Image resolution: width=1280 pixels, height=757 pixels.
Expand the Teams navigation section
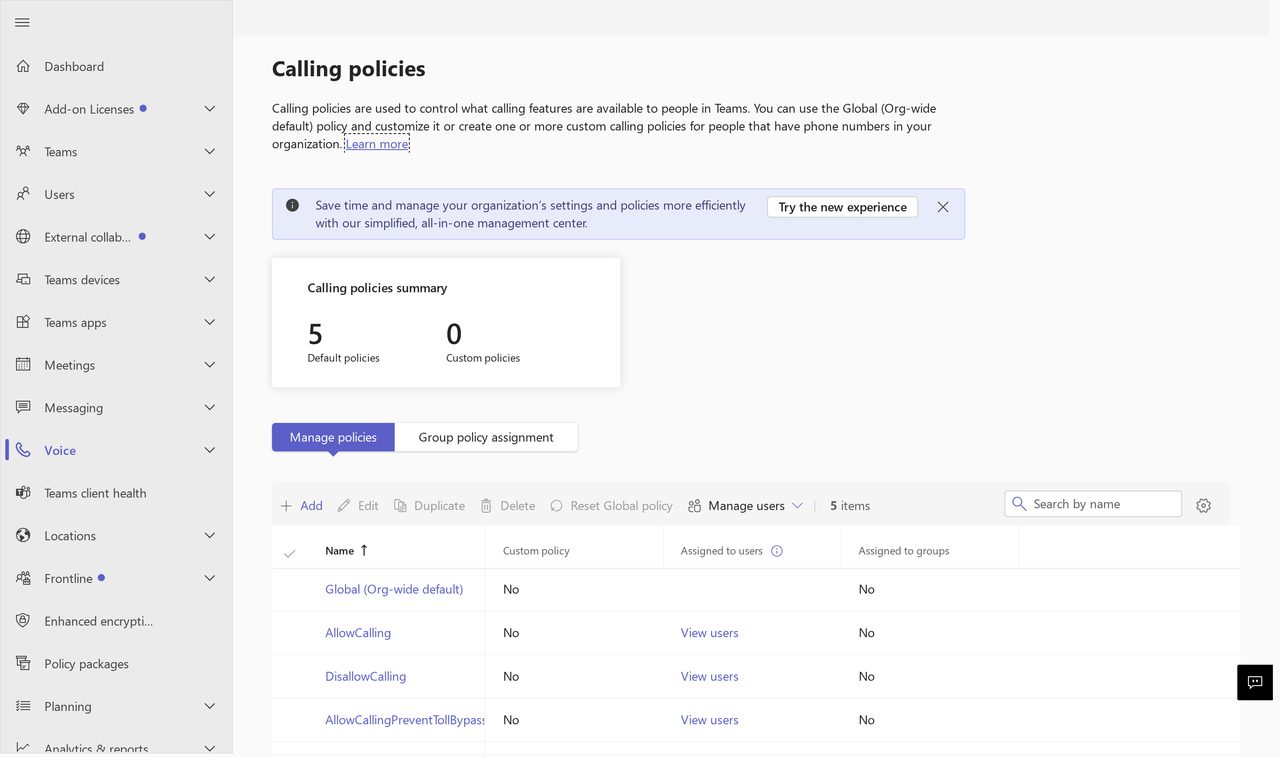coord(210,152)
